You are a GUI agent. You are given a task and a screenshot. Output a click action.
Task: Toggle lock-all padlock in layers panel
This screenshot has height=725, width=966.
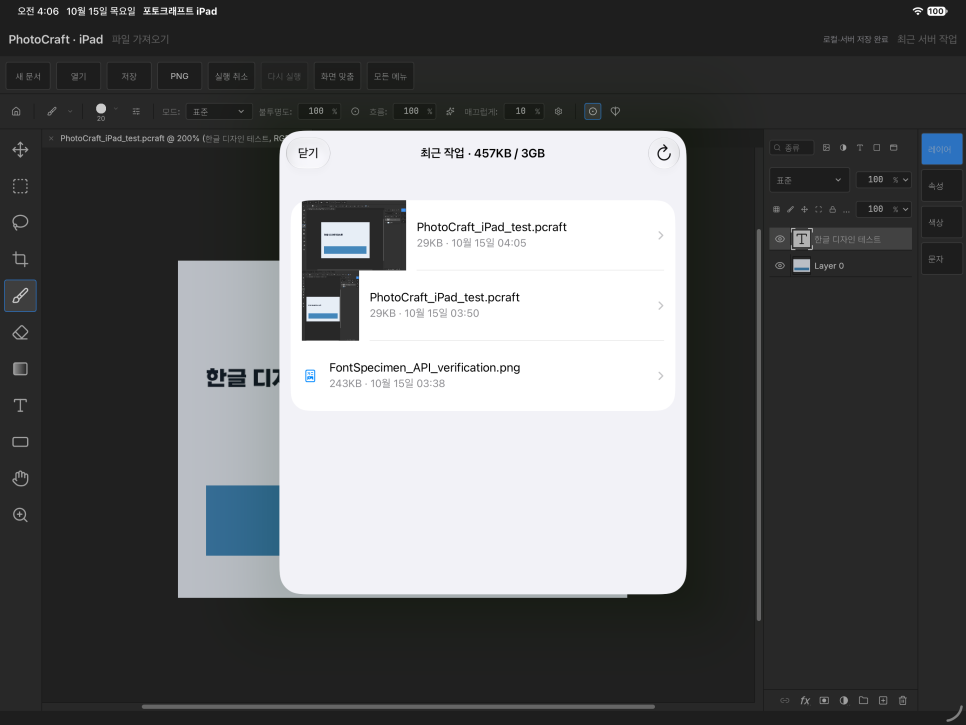pos(832,209)
